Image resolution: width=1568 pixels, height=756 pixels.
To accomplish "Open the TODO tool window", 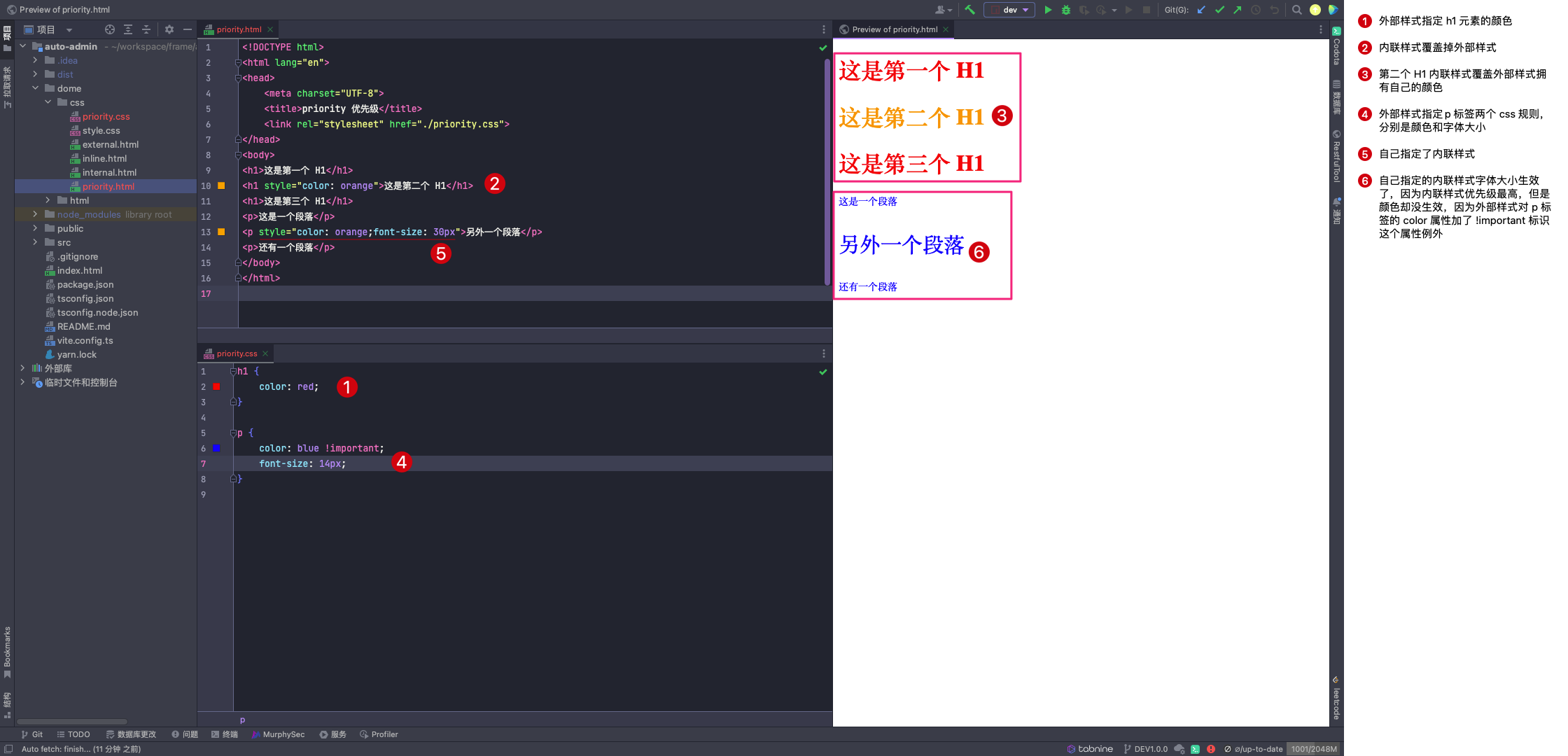I will click(73, 734).
